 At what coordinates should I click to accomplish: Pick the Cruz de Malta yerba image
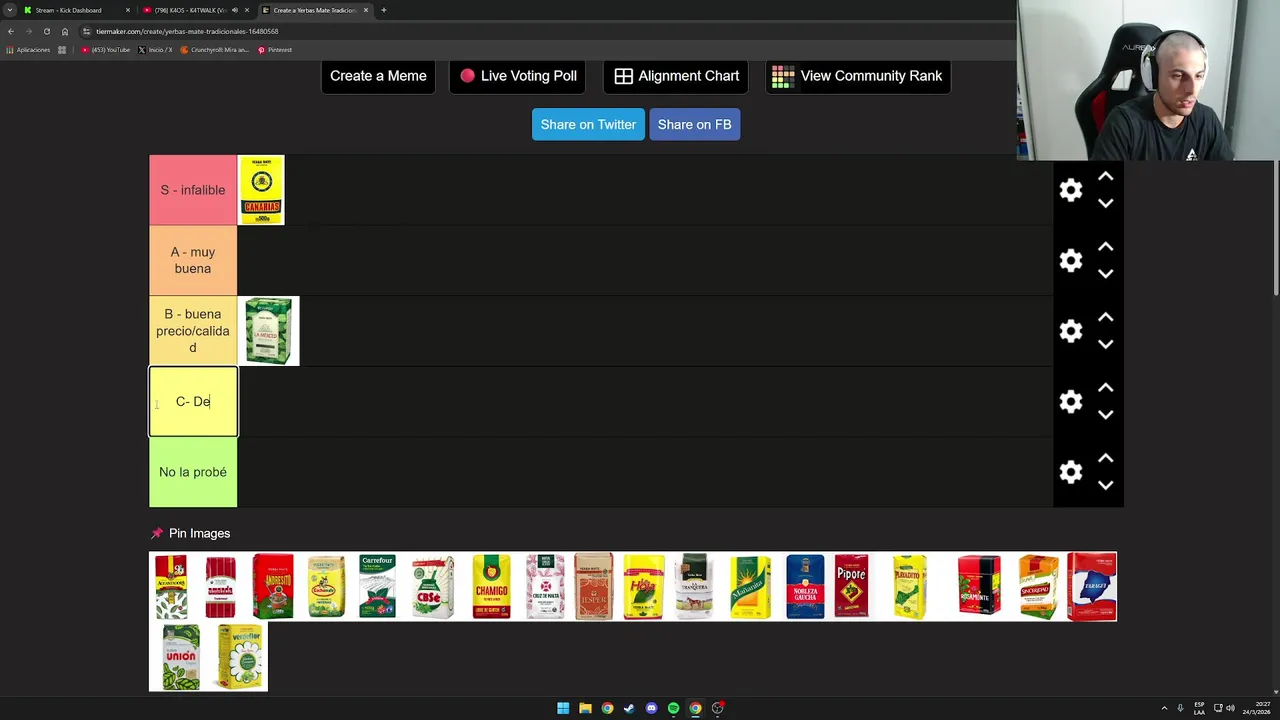tap(545, 586)
